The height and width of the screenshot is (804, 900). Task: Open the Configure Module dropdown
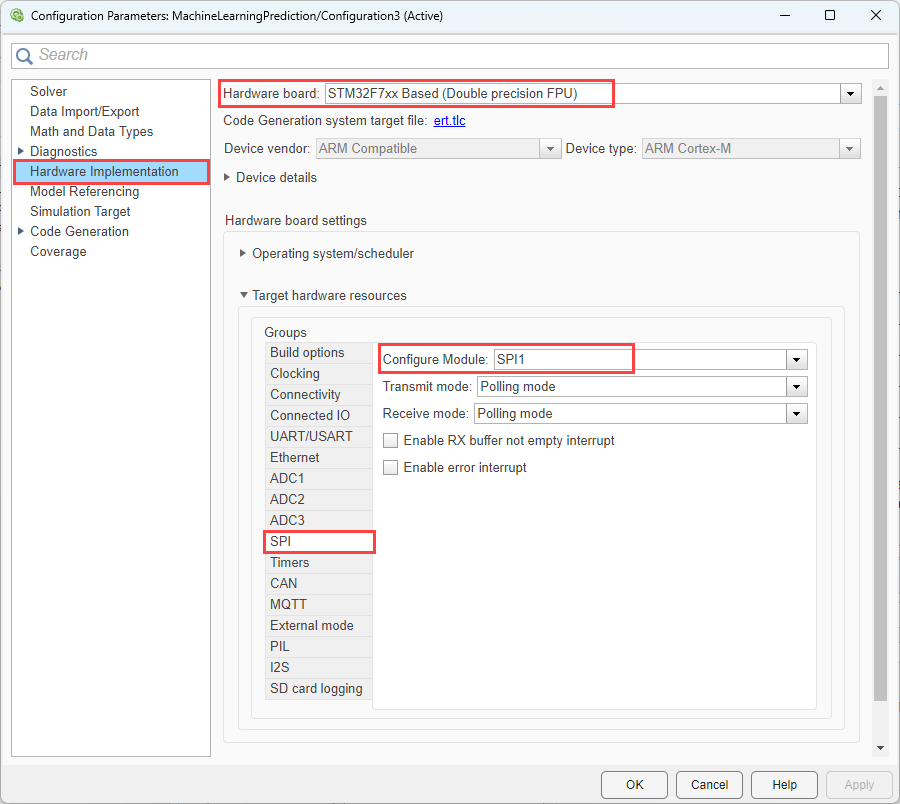pyautogui.click(x=797, y=359)
